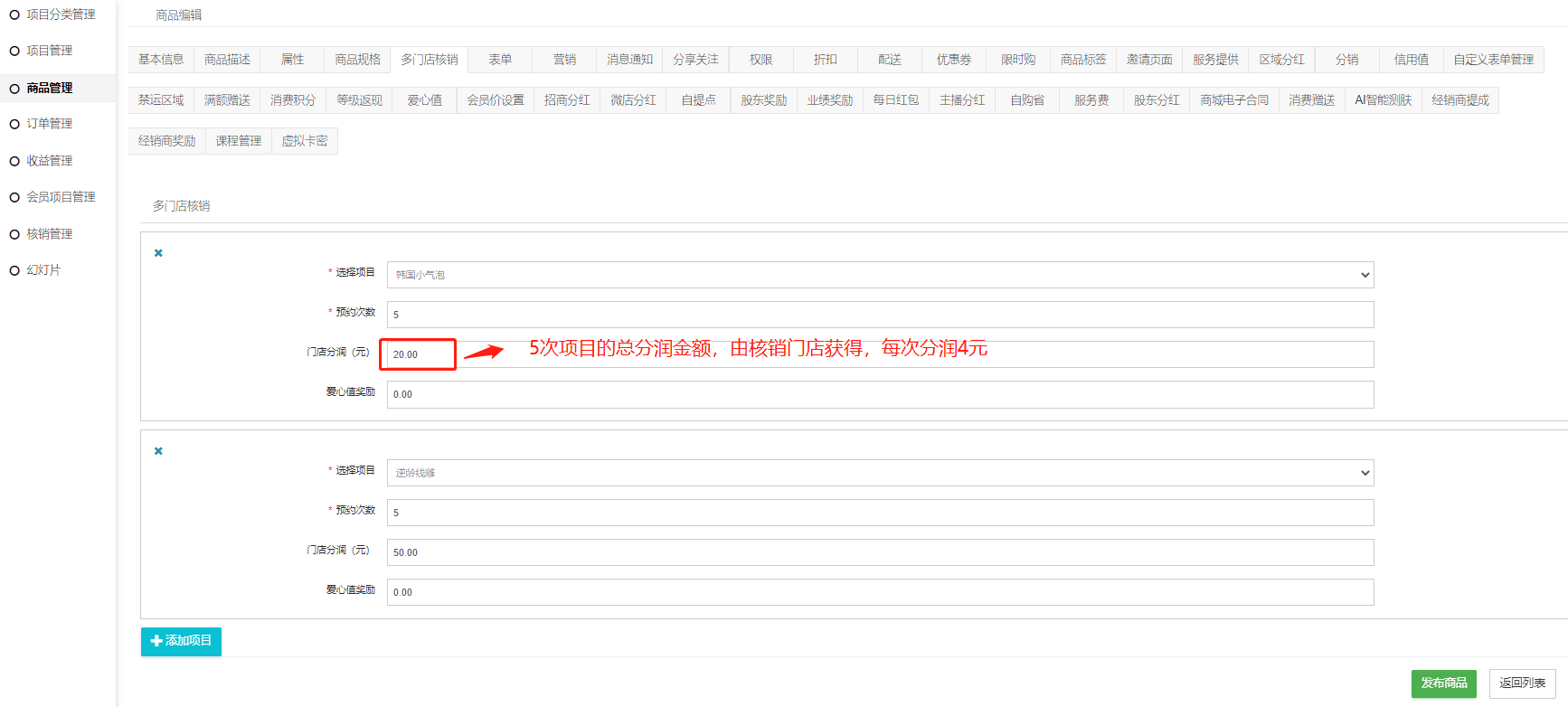Switch to the 营销 tab
This screenshot has width=1568, height=707.
[x=564, y=60]
